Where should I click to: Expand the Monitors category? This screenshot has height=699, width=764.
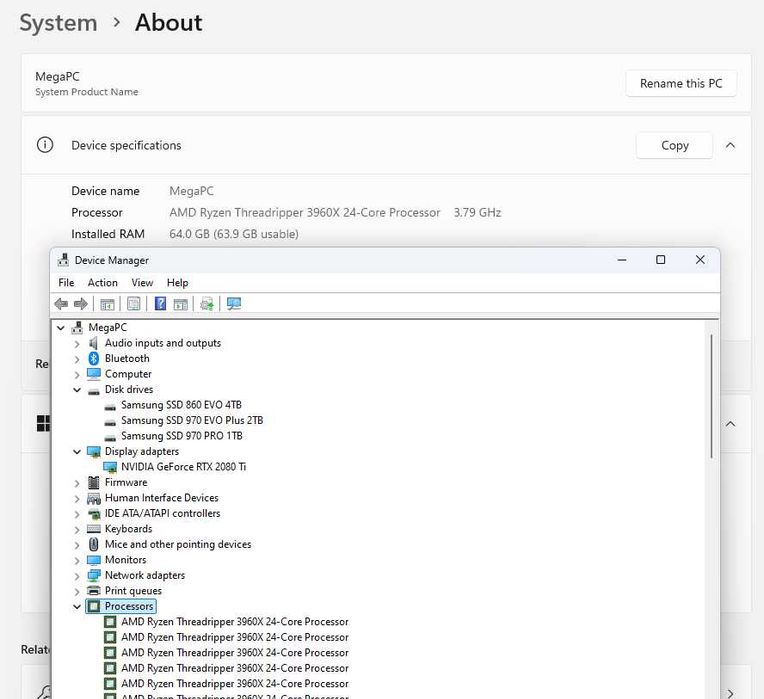(x=77, y=560)
